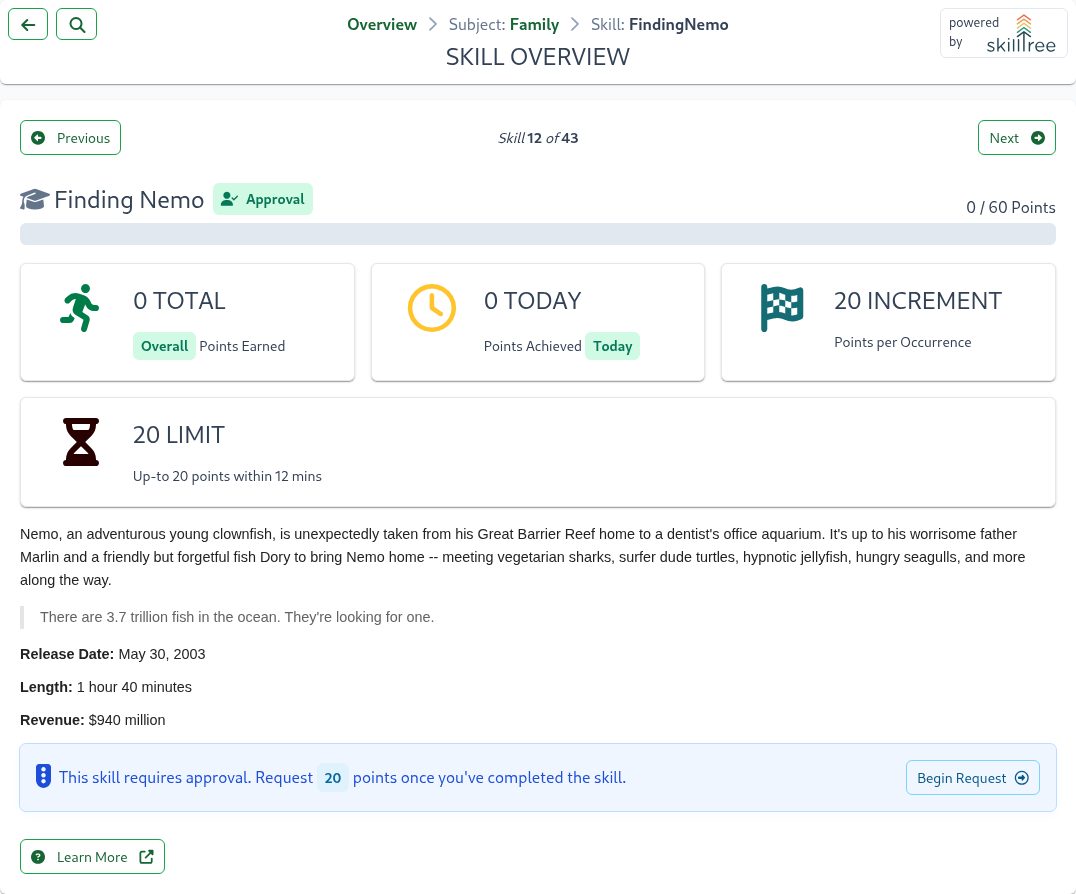Click the '20 LIMIT' heading
Screen dimensions: 1076x894
click(x=178, y=435)
